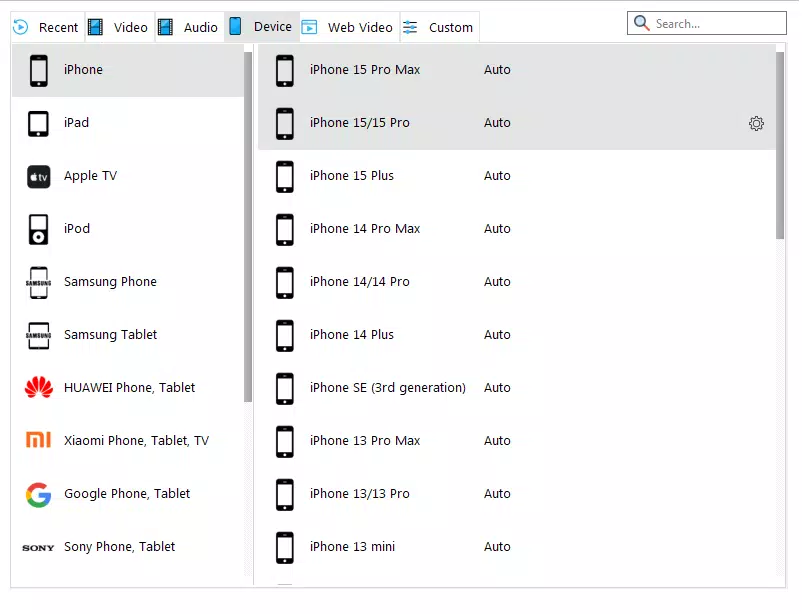This screenshot has height=614, width=802.
Task: Select the iPod category icon
Action: coord(38,230)
